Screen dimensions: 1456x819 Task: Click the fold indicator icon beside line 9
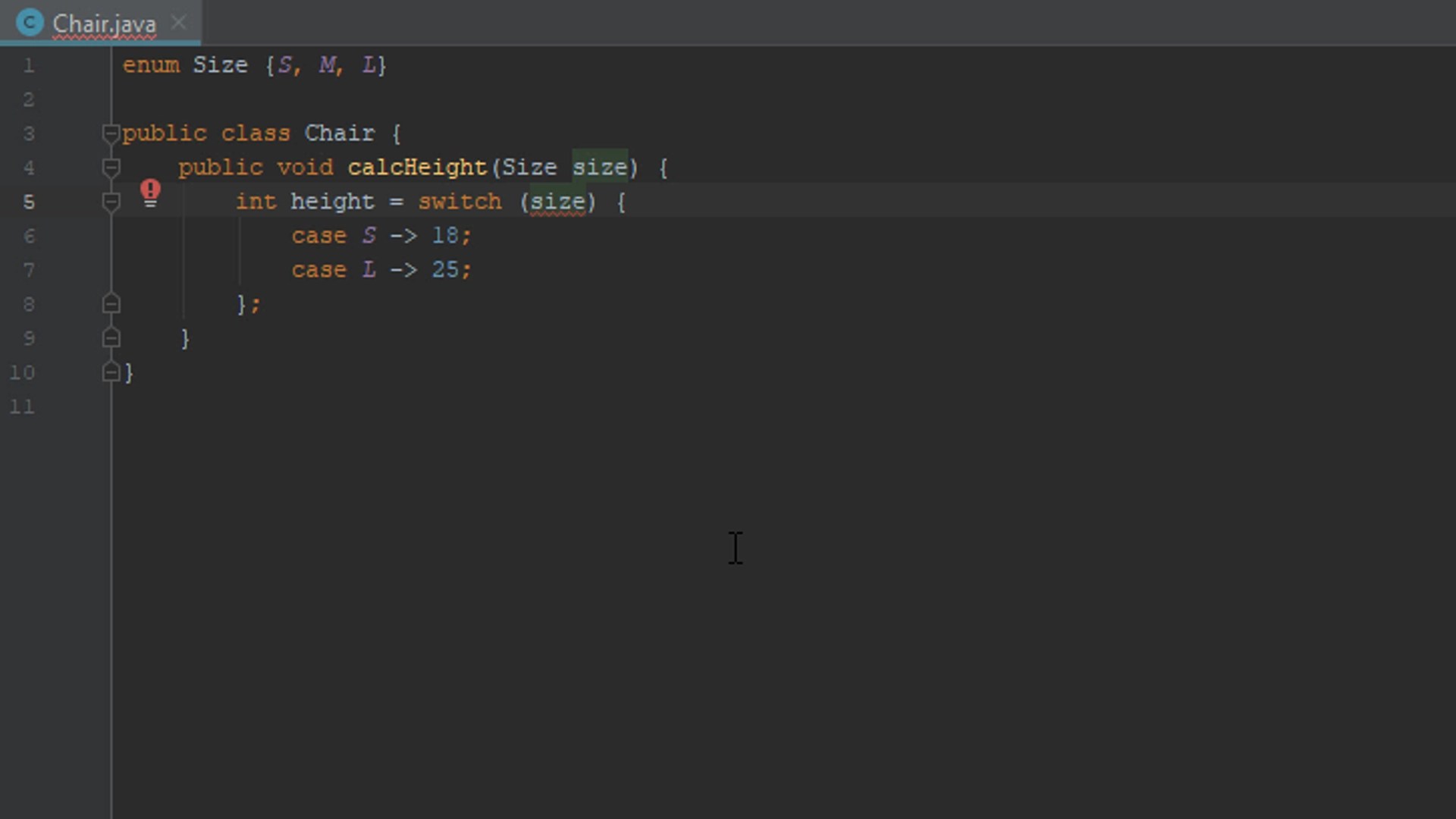tap(111, 338)
